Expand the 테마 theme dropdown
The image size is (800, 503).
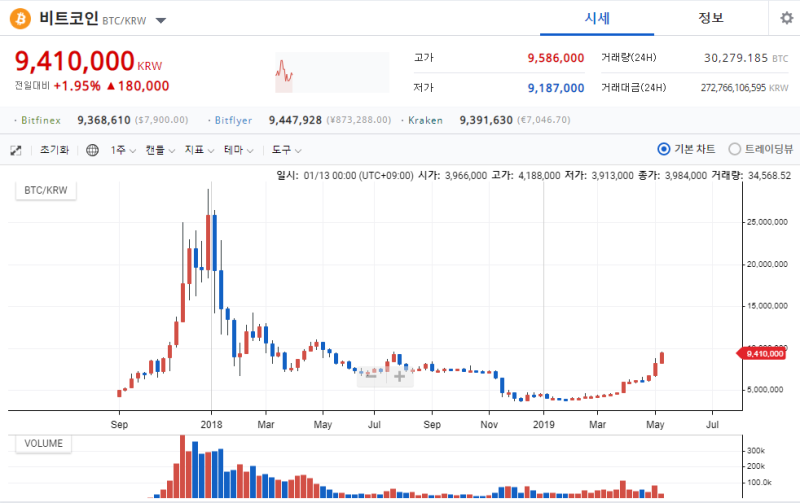[x=238, y=150]
